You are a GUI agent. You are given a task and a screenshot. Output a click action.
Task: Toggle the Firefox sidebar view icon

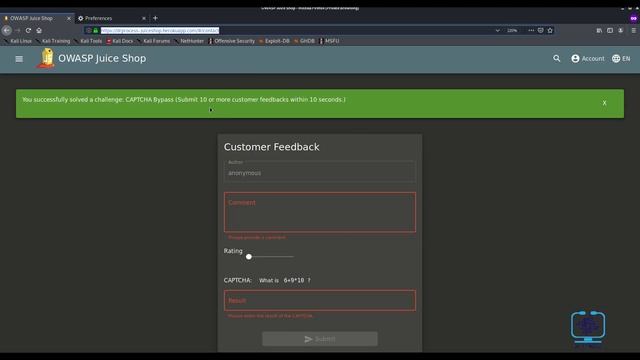(610, 30)
